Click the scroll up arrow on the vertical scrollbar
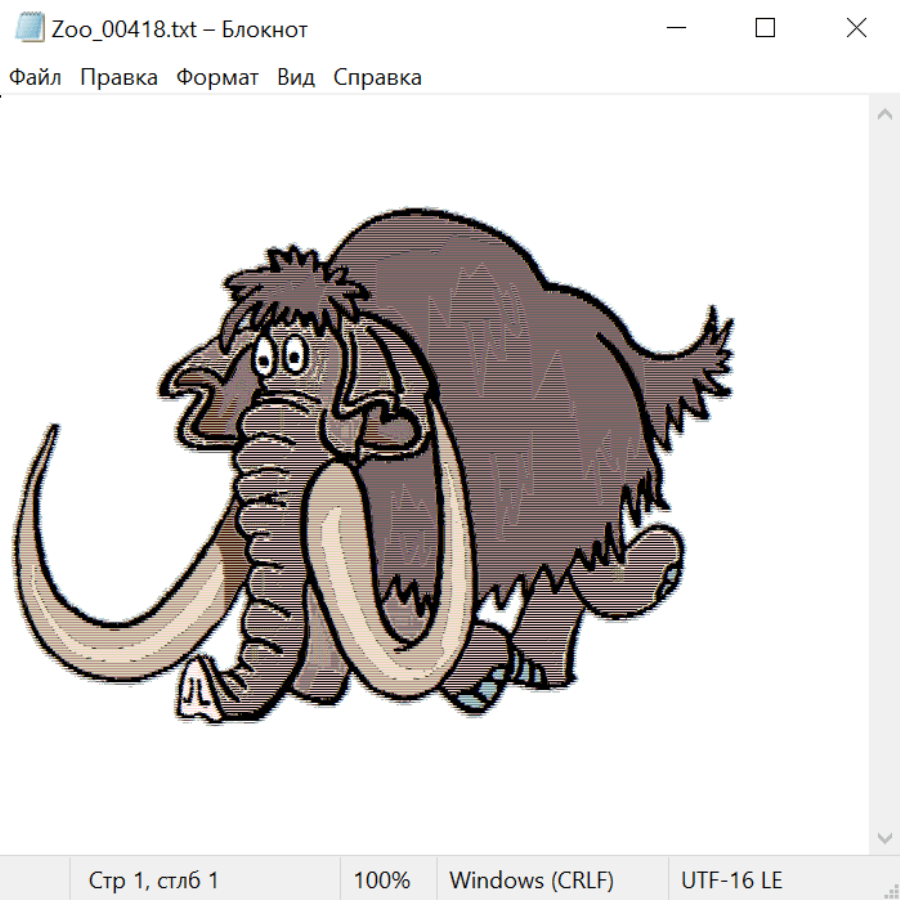Screen dimensions: 900x900 pos(884,115)
